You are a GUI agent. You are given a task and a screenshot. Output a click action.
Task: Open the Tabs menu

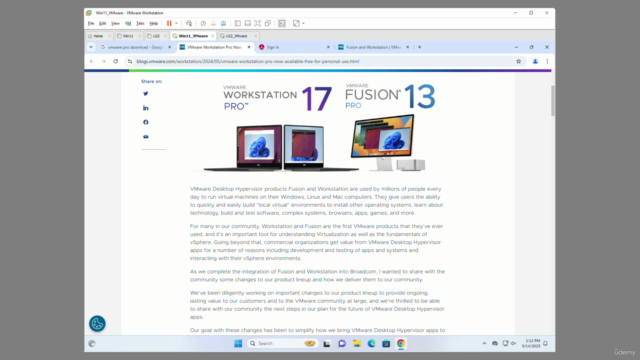[x=140, y=24]
